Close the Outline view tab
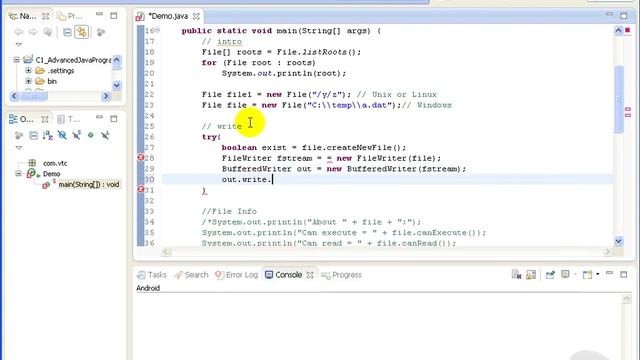 [x=45, y=119]
